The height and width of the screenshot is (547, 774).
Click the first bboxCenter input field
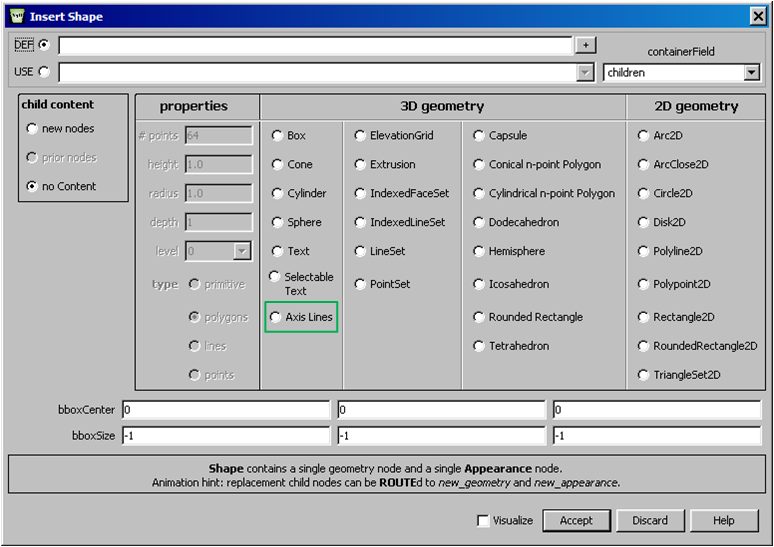(x=225, y=410)
